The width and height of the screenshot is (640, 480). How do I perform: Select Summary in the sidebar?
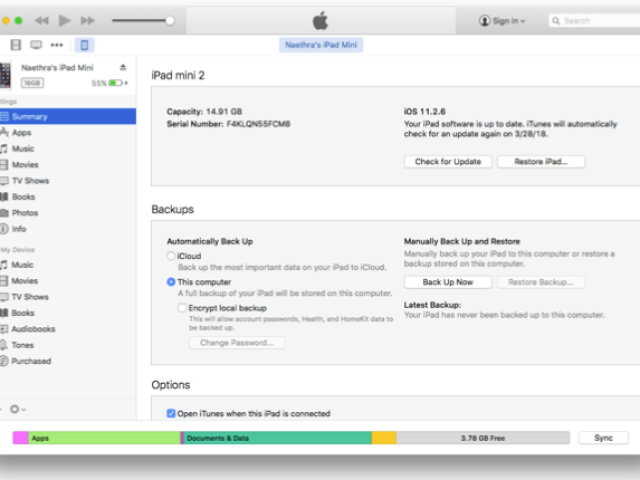pyautogui.click(x=68, y=116)
